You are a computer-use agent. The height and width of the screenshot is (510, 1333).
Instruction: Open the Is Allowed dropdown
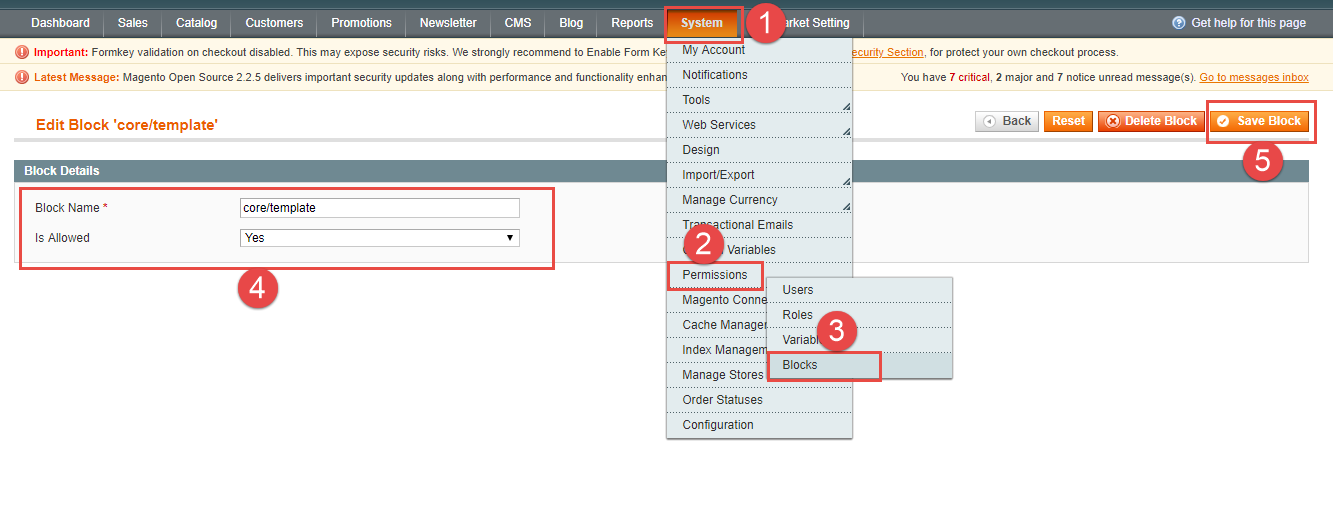click(379, 238)
